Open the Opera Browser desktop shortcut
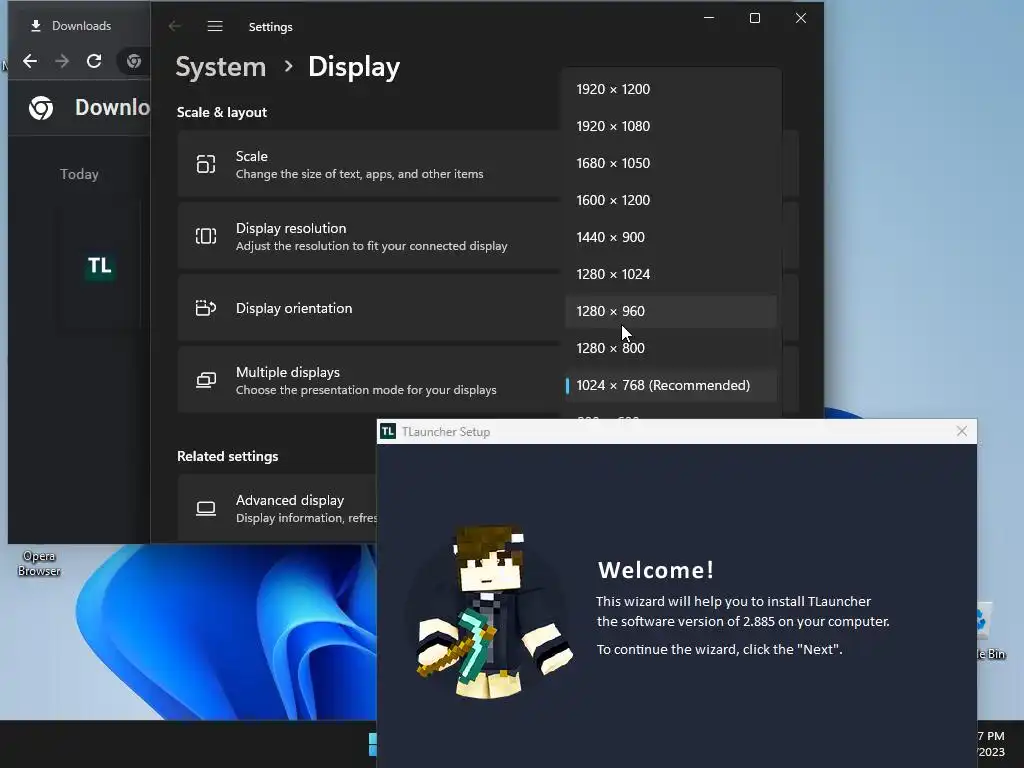The height and width of the screenshot is (768, 1024). (x=39, y=563)
